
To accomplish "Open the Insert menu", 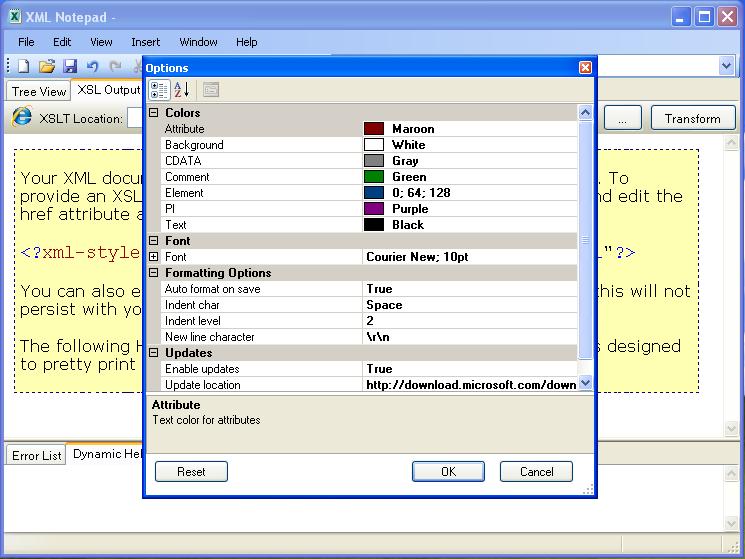I will [145, 42].
